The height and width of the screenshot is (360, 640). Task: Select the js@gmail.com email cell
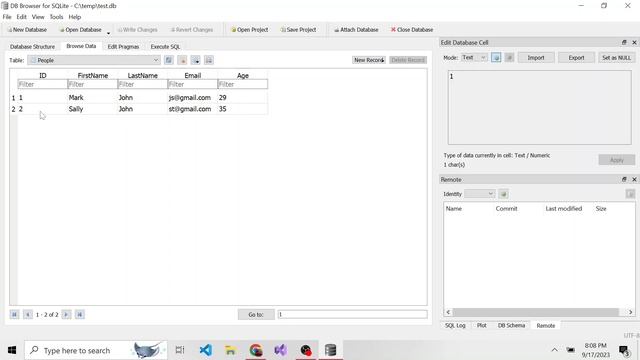(193, 98)
